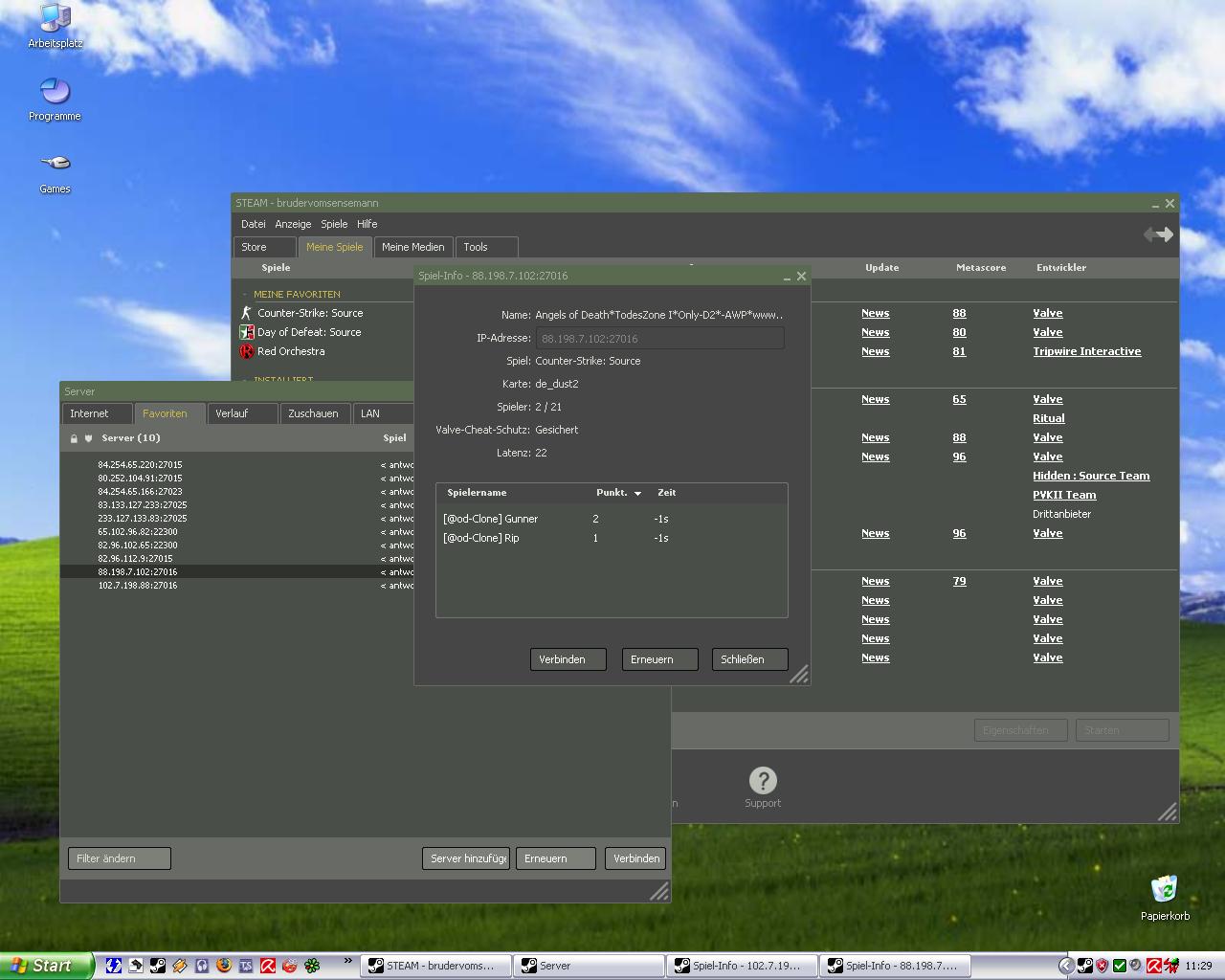Image resolution: width=1225 pixels, height=980 pixels.
Task: Grab the Server window's corner grip
Action: click(659, 891)
